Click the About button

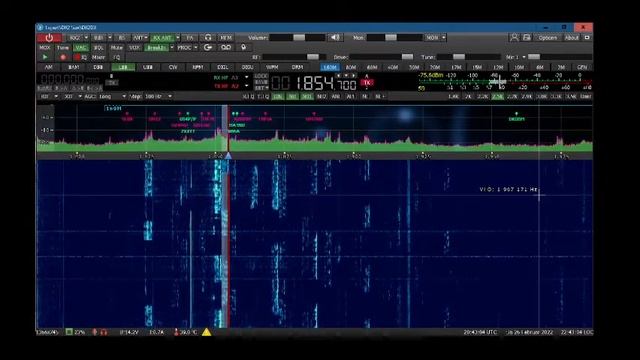tap(572, 38)
